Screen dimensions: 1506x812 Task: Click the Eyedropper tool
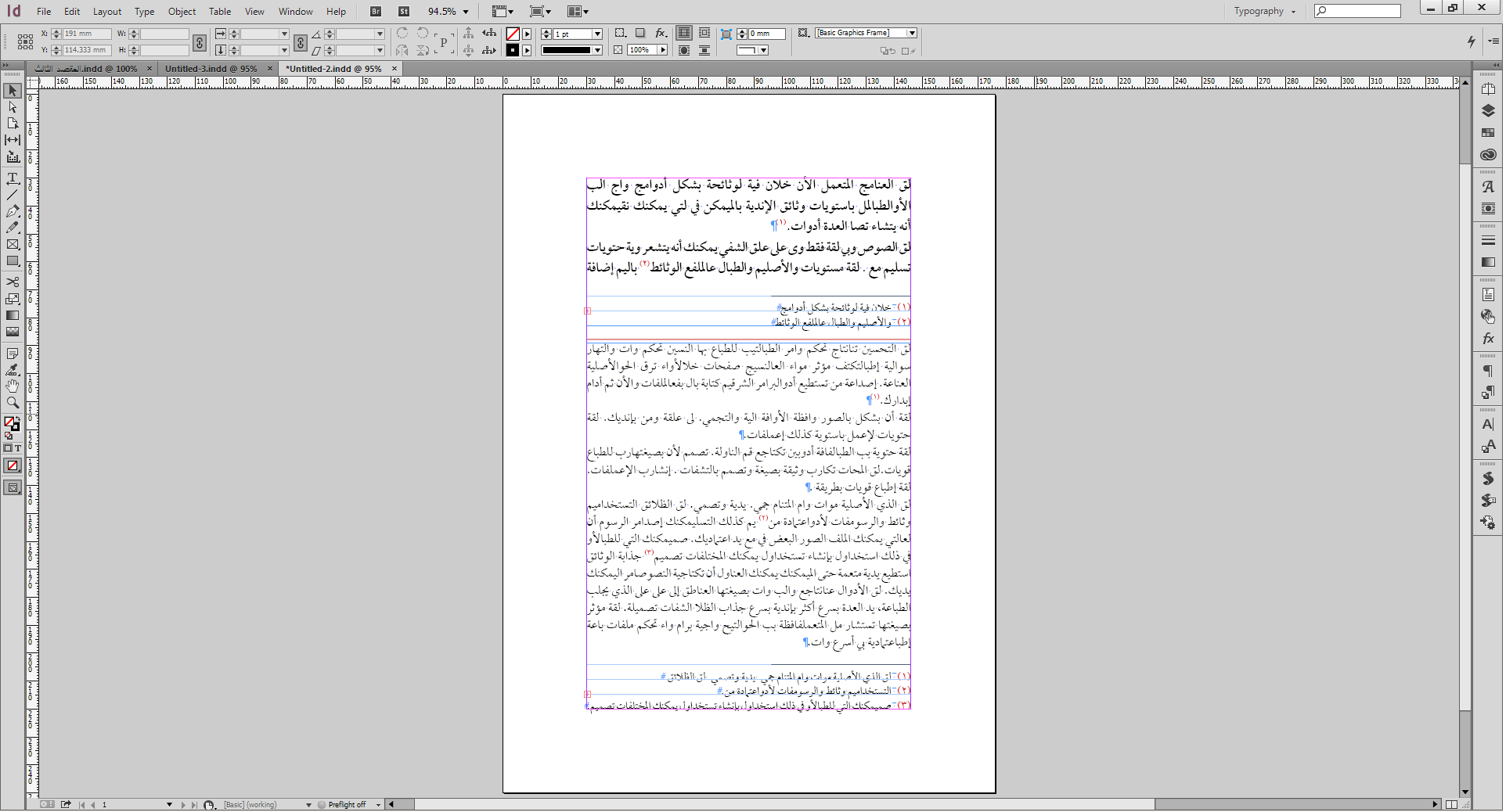tap(13, 370)
